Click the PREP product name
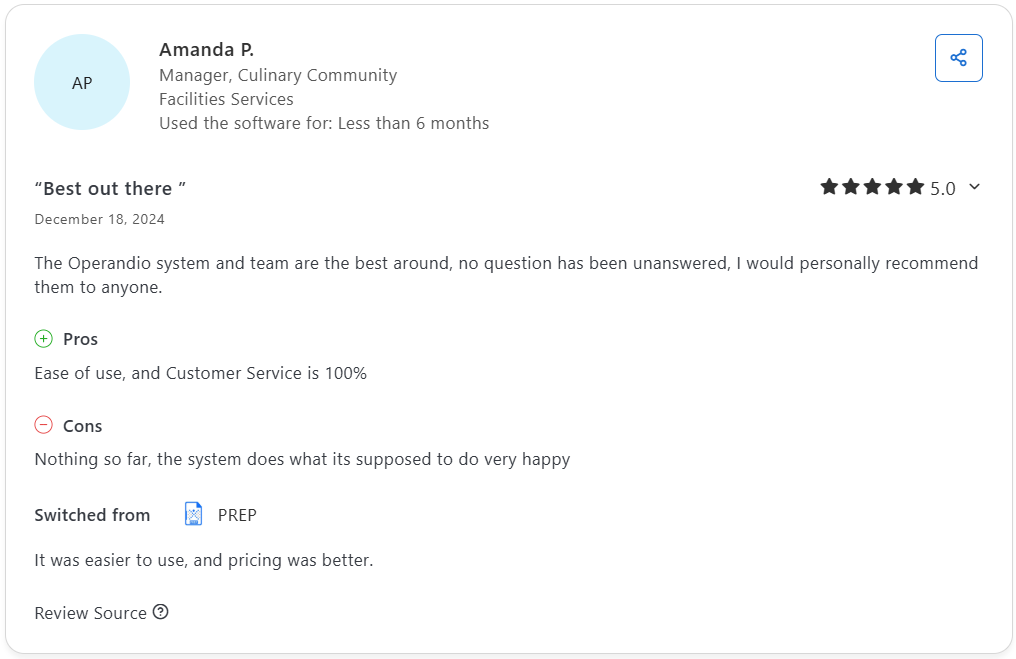 pyautogui.click(x=237, y=515)
